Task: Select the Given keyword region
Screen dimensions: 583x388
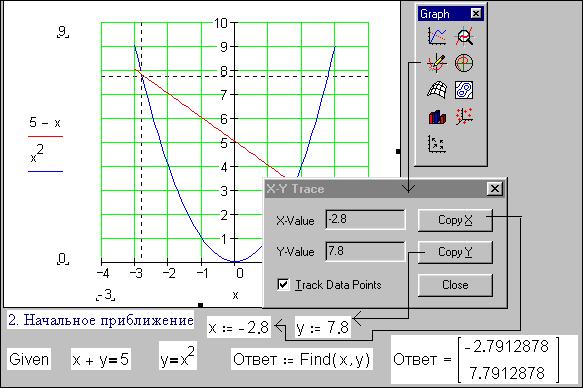Action: click(29, 359)
